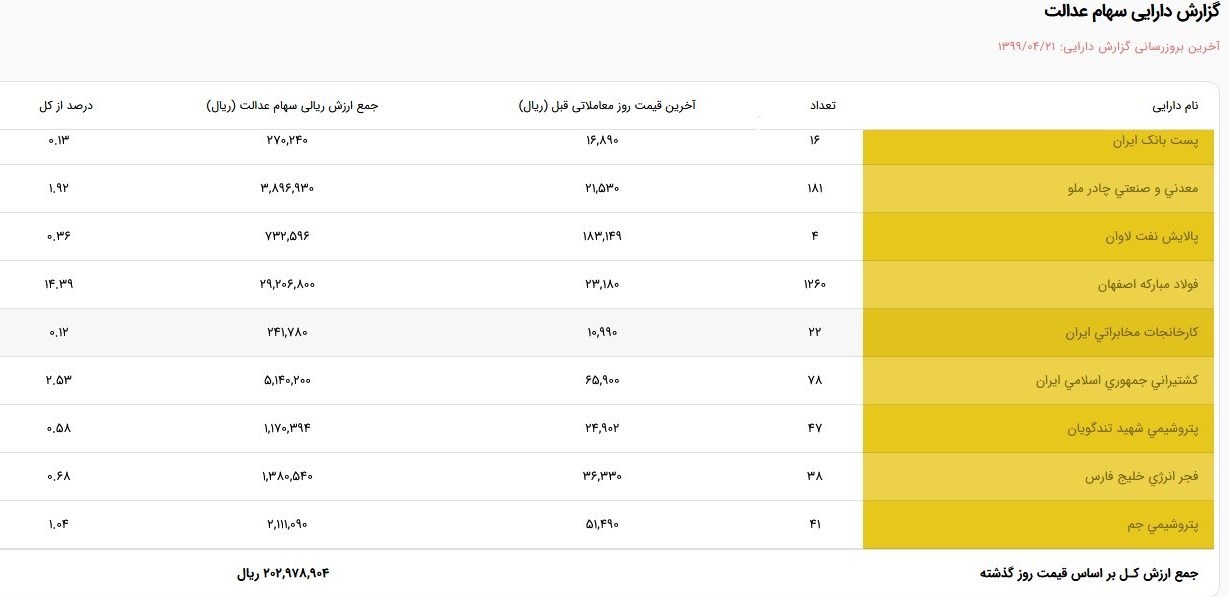1229x597 pixels.
Task: Click the 'جمع ارزش ریالی سهام عدالت' header
Action: 293,106
